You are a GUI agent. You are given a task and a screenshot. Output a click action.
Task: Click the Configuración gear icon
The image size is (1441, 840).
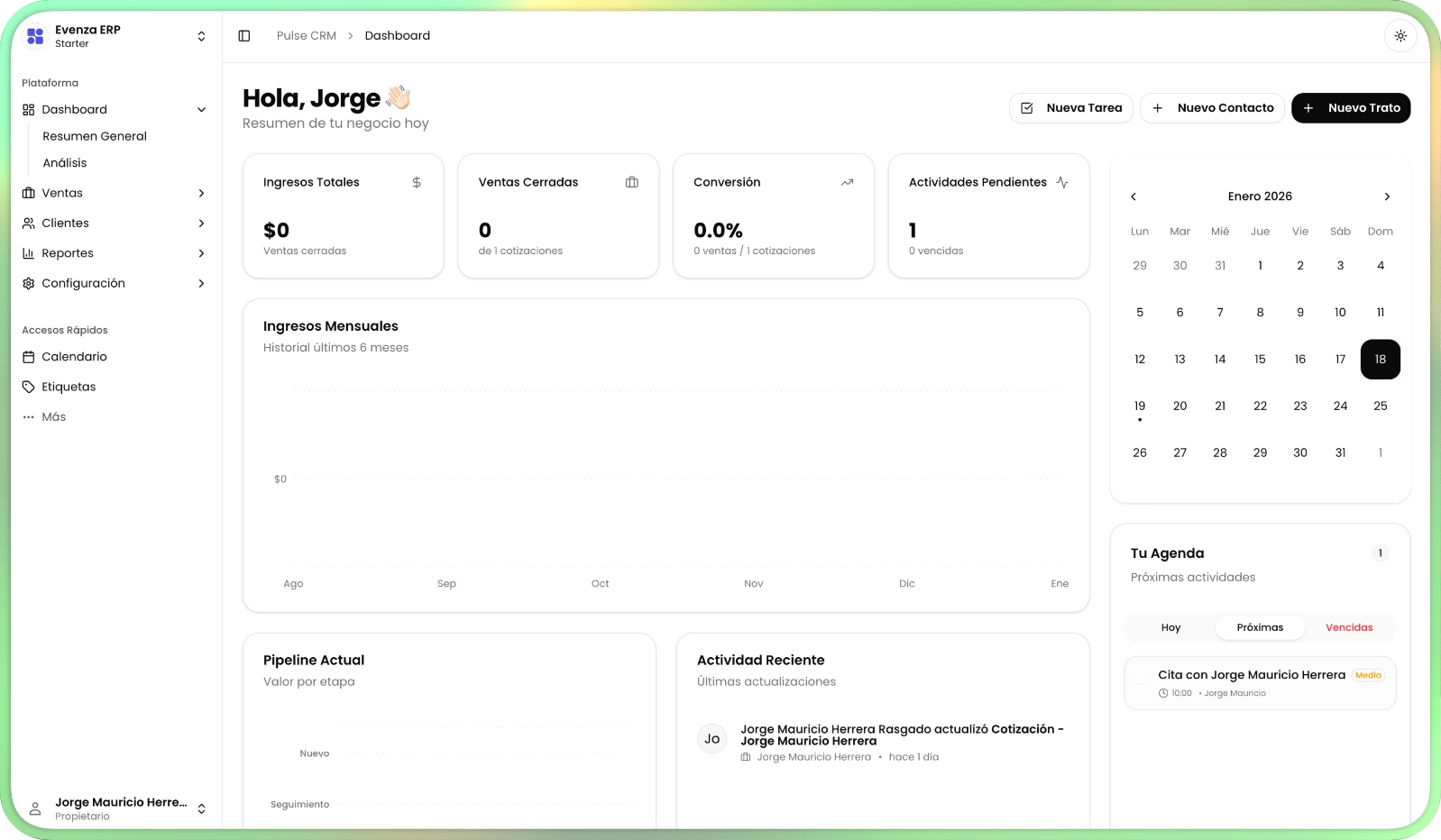pos(29,283)
